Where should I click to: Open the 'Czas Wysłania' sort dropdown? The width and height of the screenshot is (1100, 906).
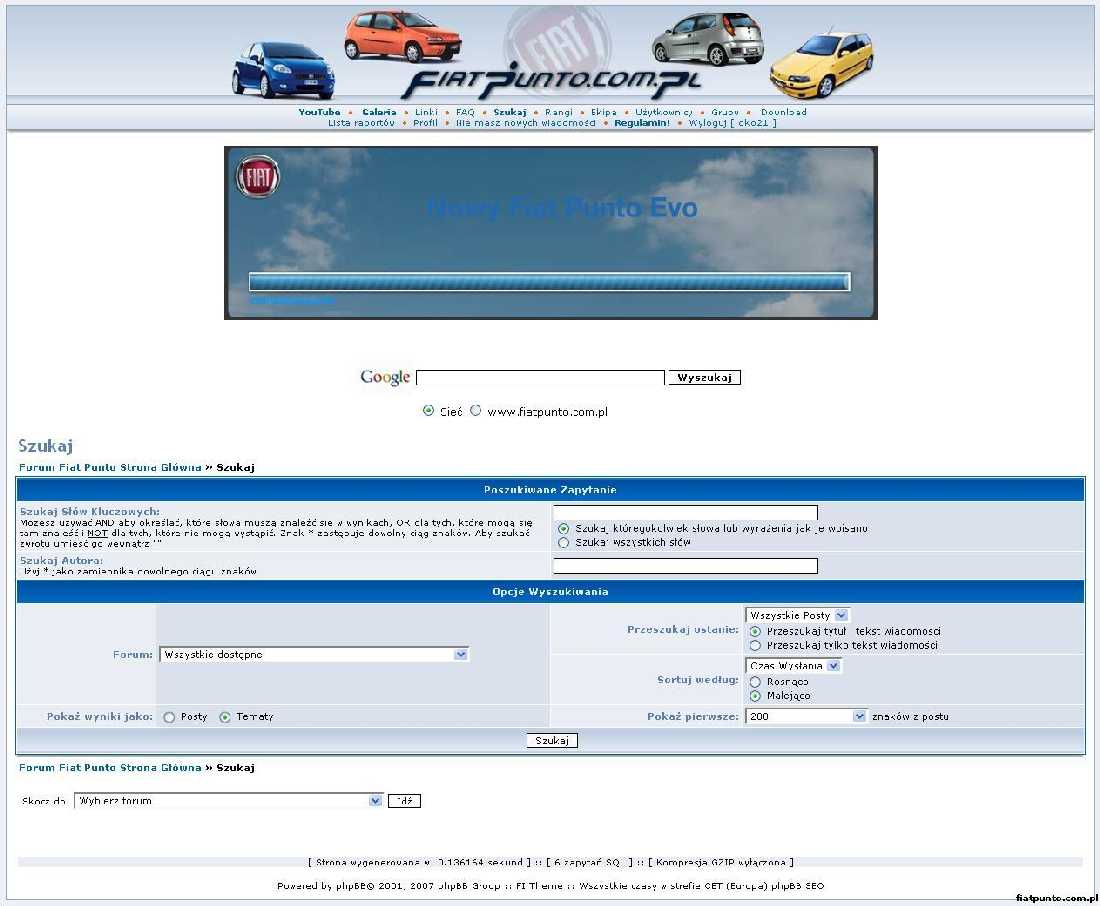coord(793,665)
